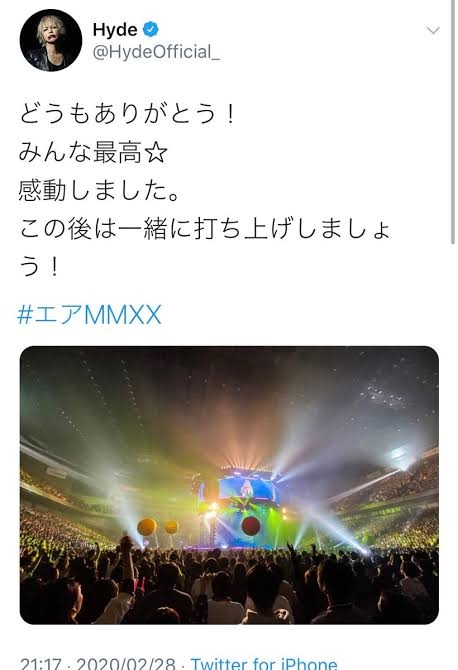Click the Twitter for iPhone source link
This screenshot has height=670, width=458.
pyautogui.click(x=264, y=664)
